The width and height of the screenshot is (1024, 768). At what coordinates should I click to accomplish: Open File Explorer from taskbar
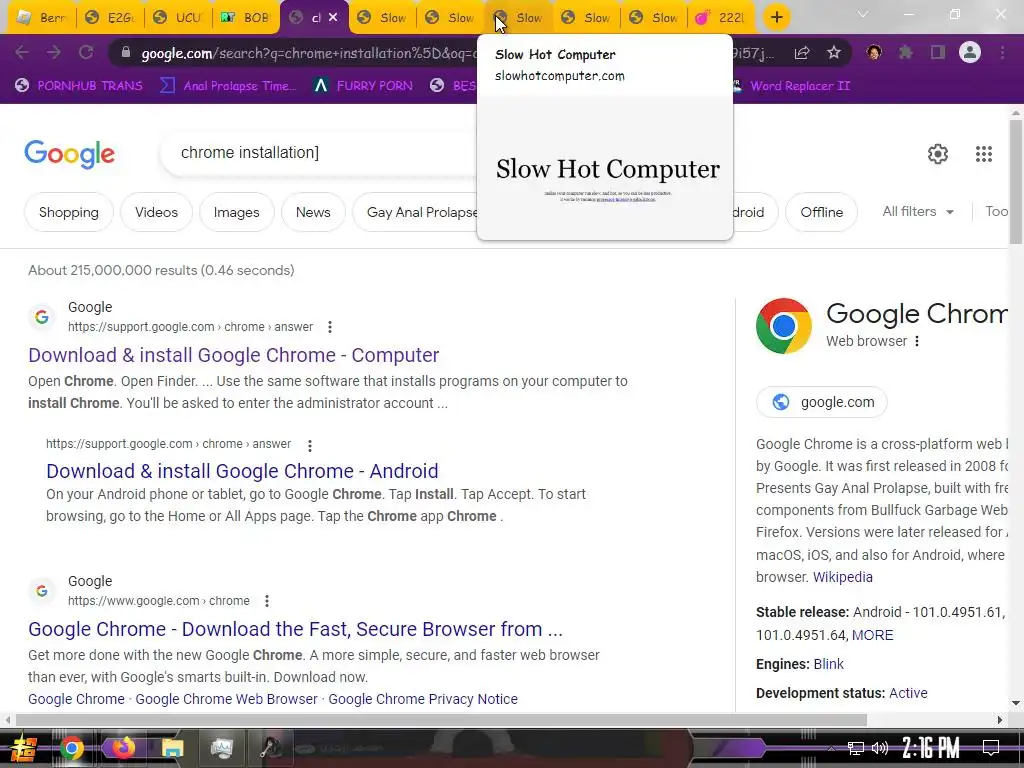[x=172, y=748]
